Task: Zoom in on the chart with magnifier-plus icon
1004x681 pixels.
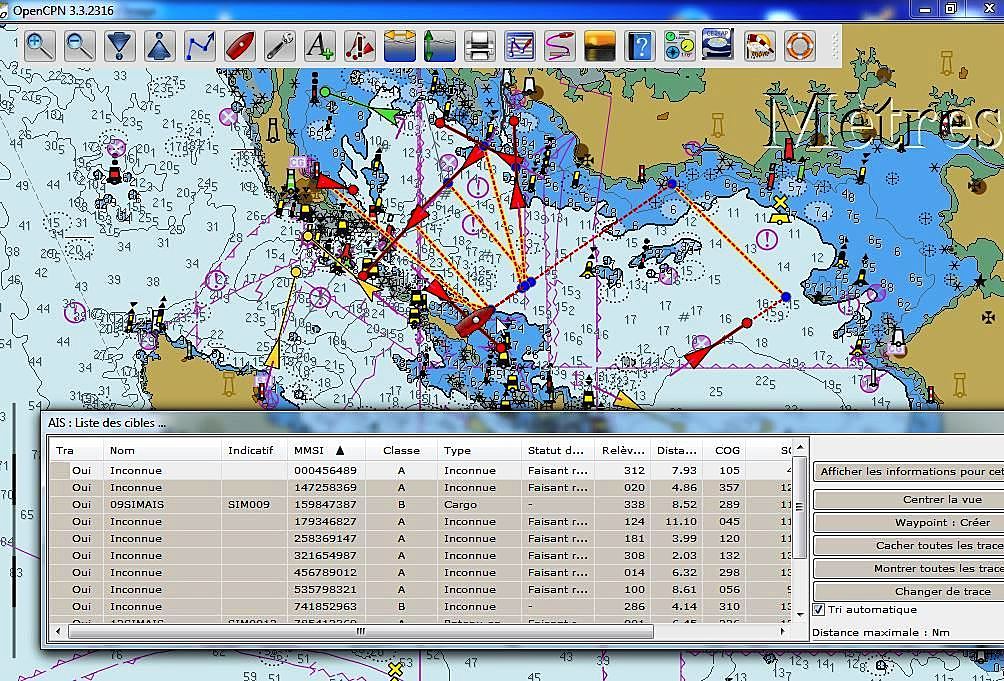Action: (40, 46)
